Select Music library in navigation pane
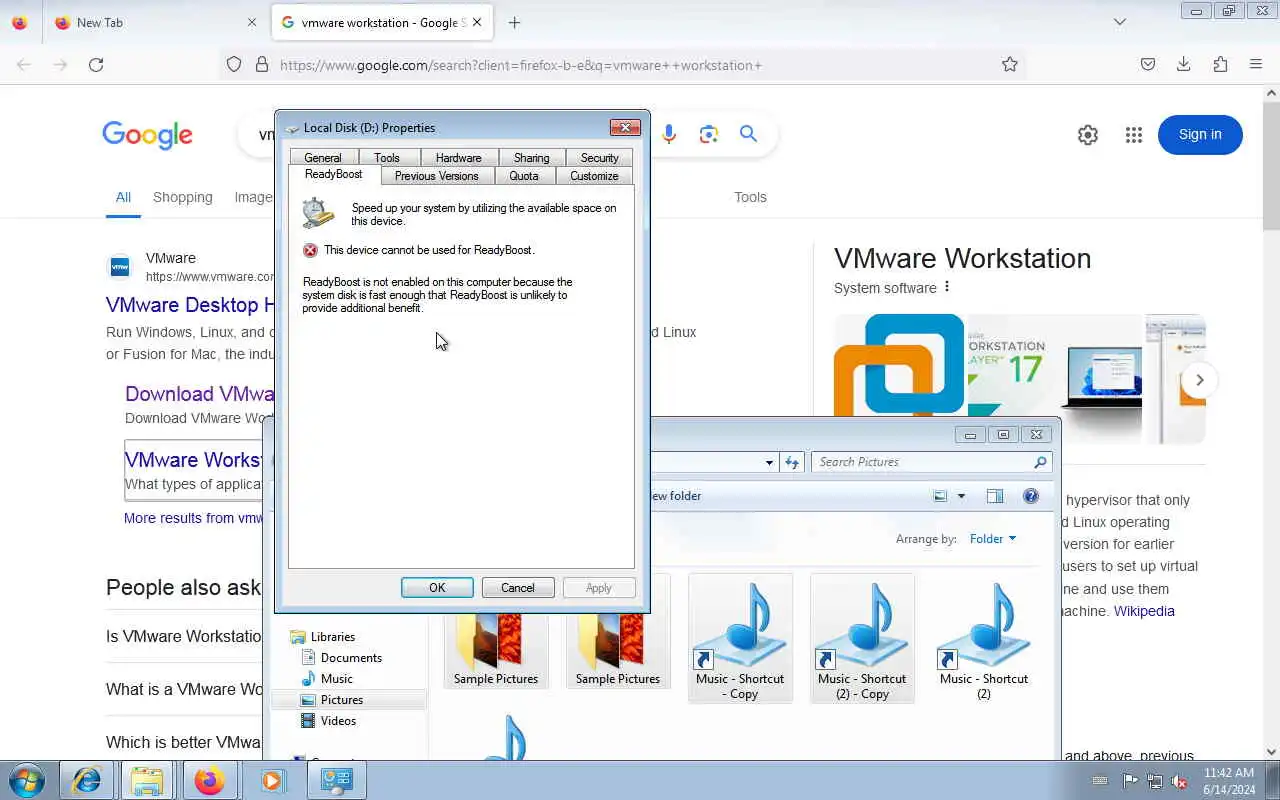The height and width of the screenshot is (800, 1280). (336, 679)
